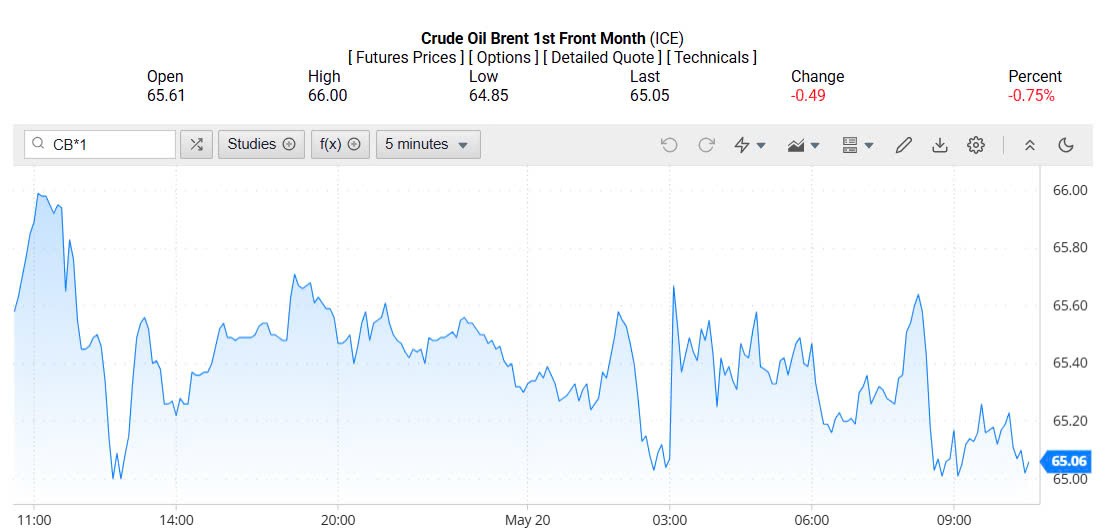Download the chart image
The image size is (1105, 529).
click(939, 145)
